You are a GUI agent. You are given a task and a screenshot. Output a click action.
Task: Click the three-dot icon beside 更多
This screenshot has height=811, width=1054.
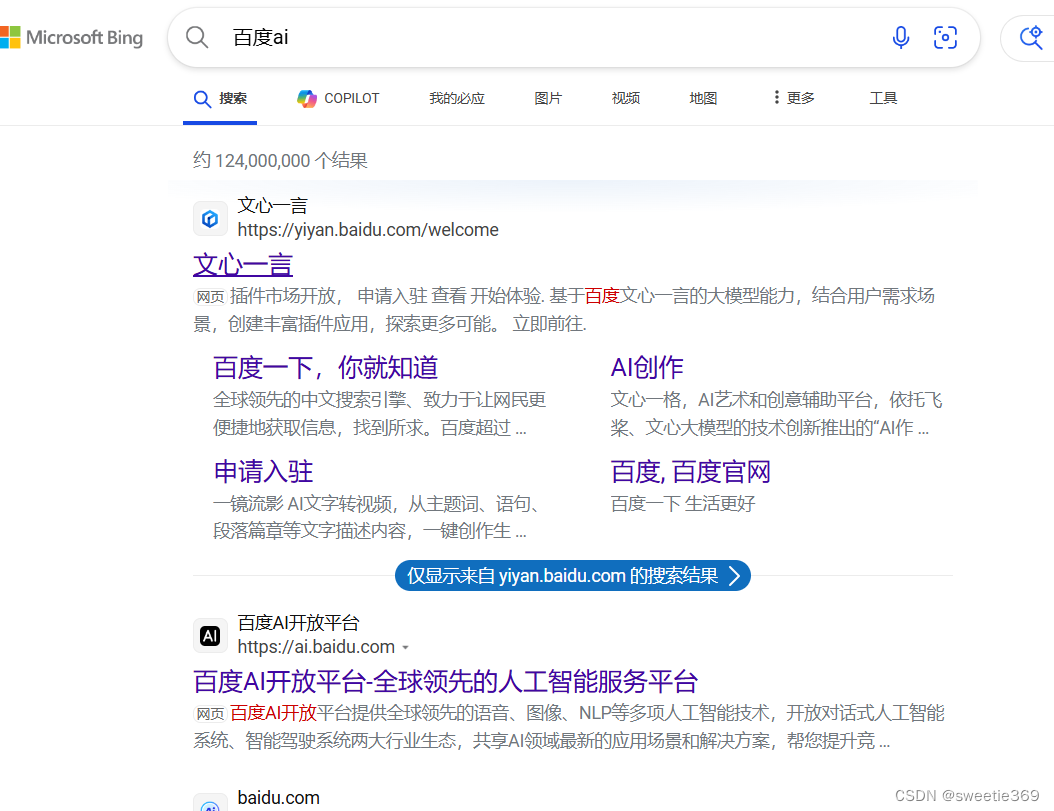click(x=776, y=98)
